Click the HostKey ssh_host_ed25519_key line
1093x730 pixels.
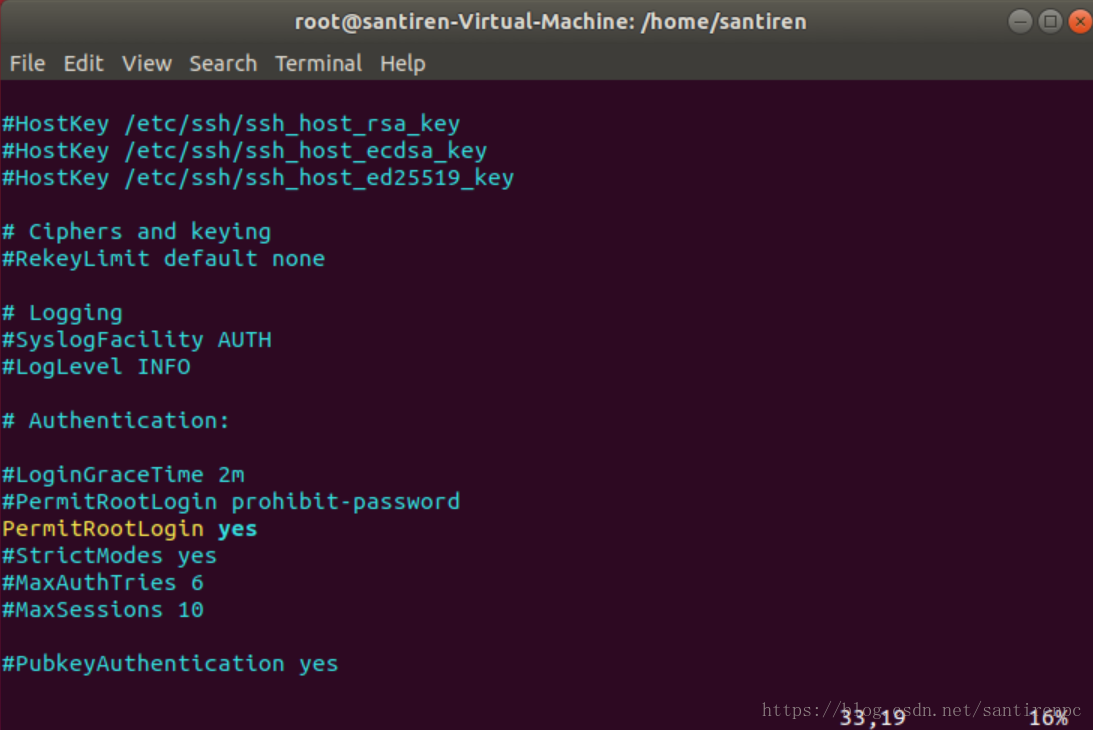point(257,177)
